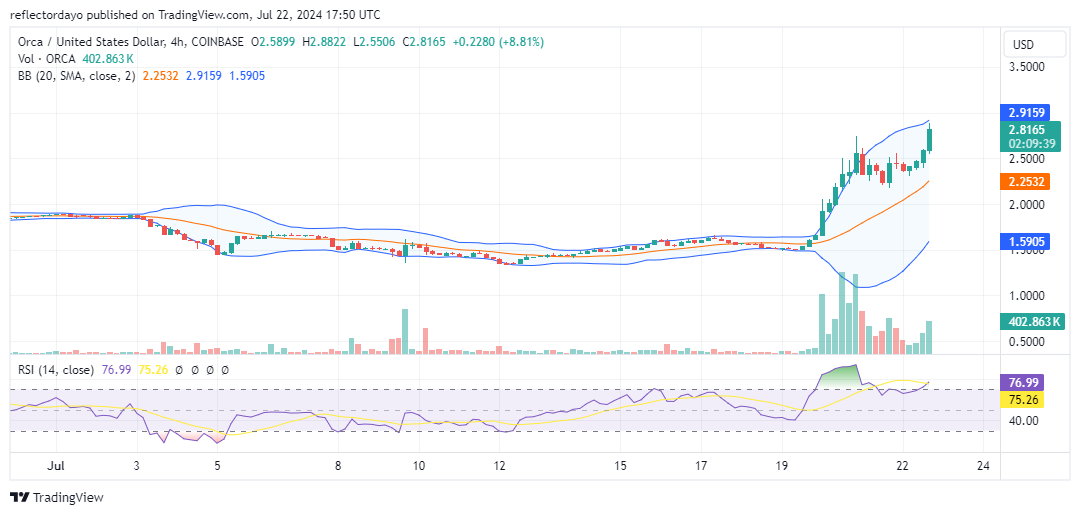Click the RSI (14, close) legend
The image size is (1080, 515).
pyautogui.click(x=56, y=370)
